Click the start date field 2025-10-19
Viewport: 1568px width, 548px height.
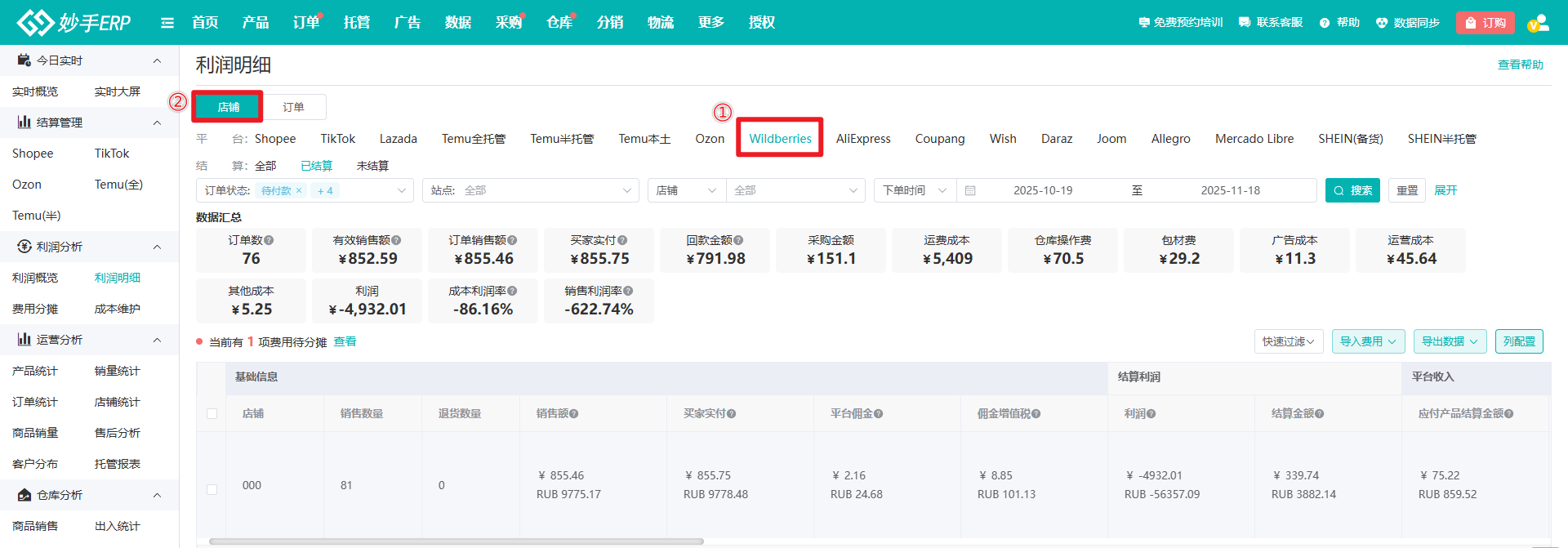(1043, 191)
